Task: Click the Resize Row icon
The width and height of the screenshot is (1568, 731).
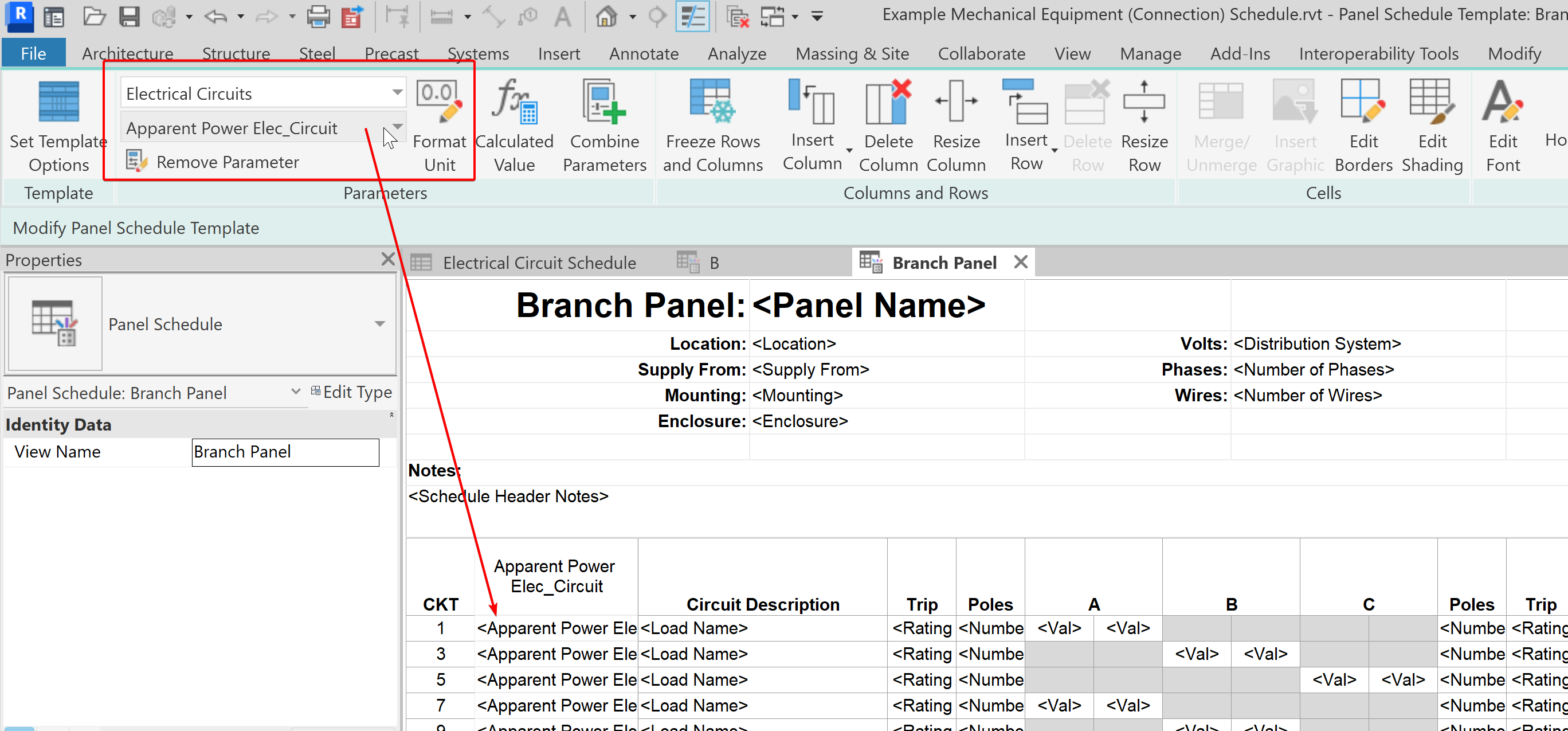Action: (x=1144, y=102)
